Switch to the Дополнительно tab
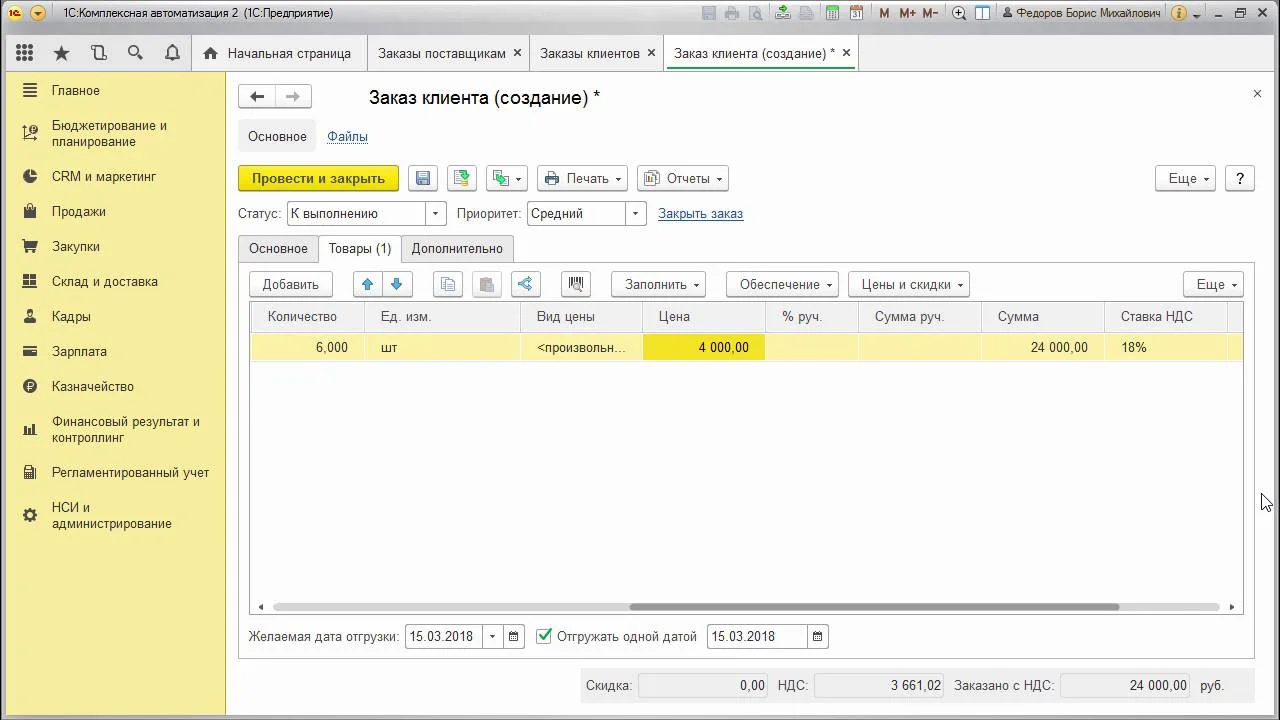Screen dimensions: 1280x720 457,248
